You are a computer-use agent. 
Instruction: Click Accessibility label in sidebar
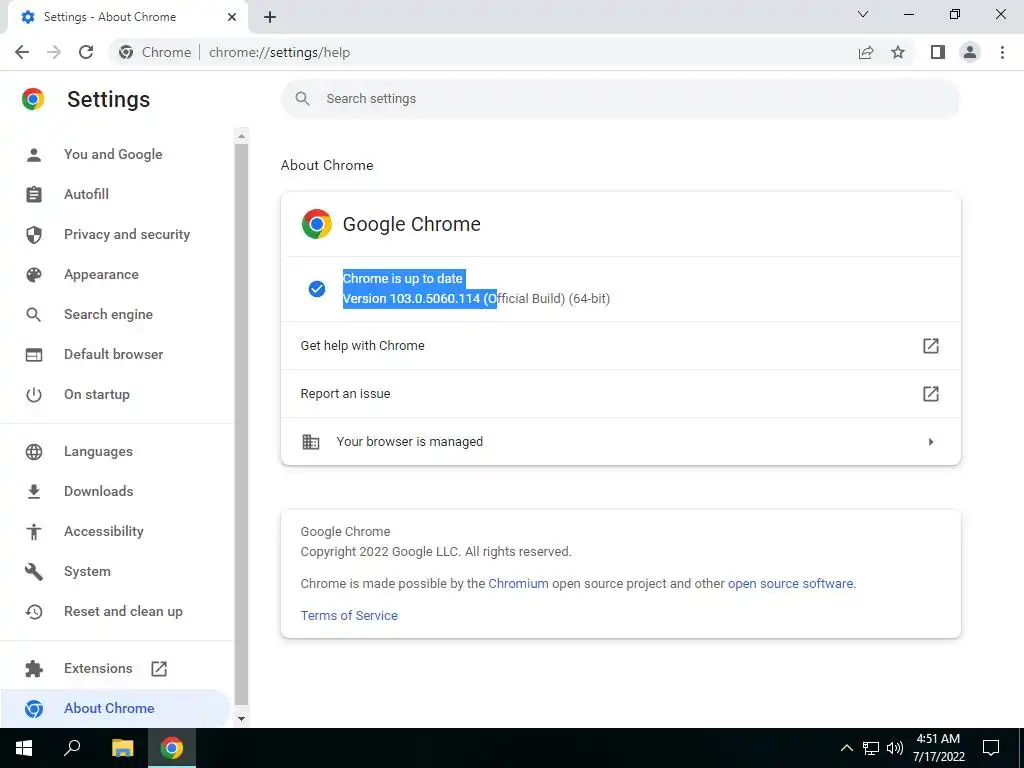tap(104, 532)
